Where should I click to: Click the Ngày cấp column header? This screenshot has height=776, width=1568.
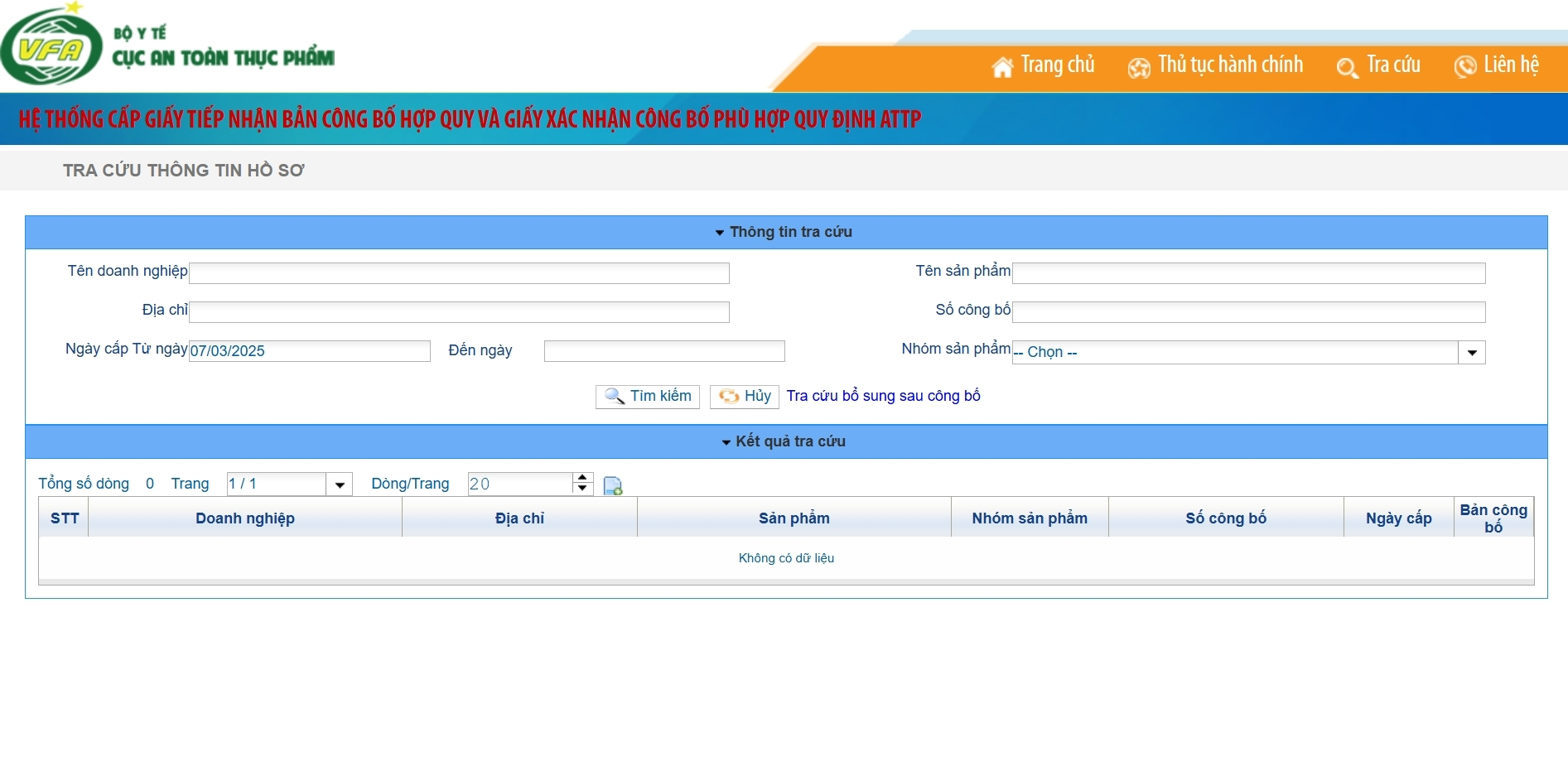[x=1399, y=518]
